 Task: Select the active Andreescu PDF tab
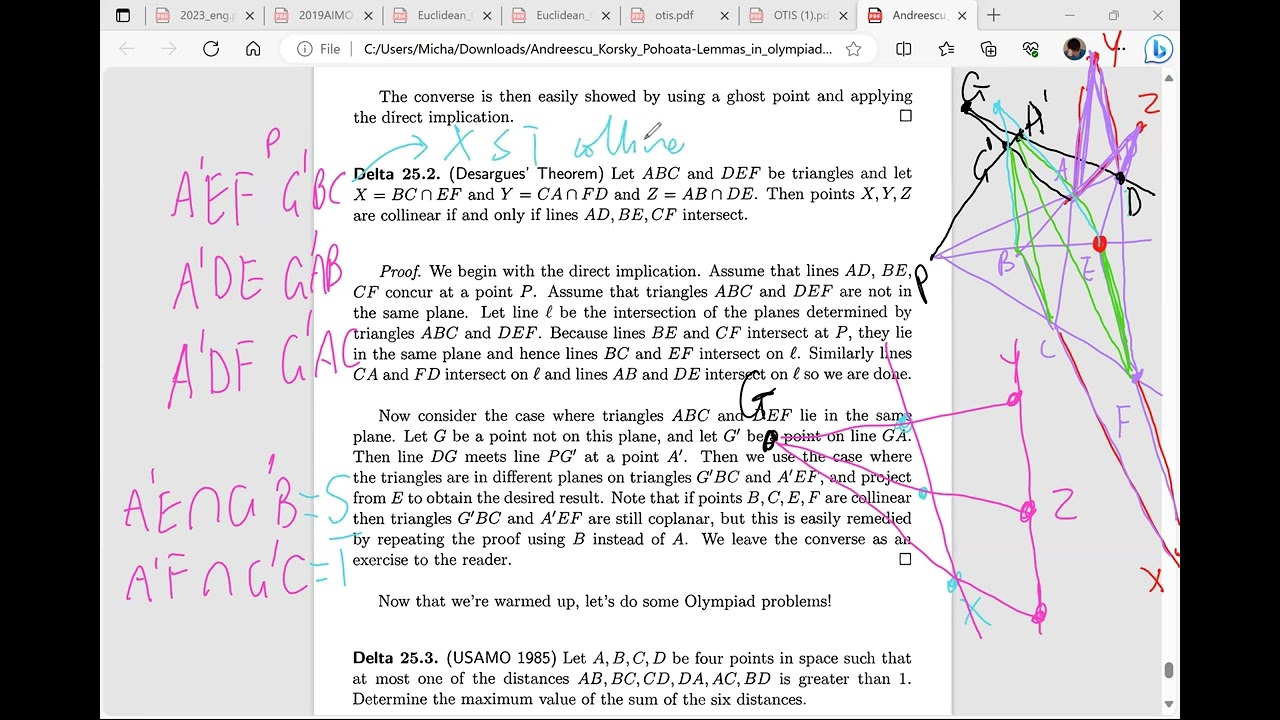916,15
